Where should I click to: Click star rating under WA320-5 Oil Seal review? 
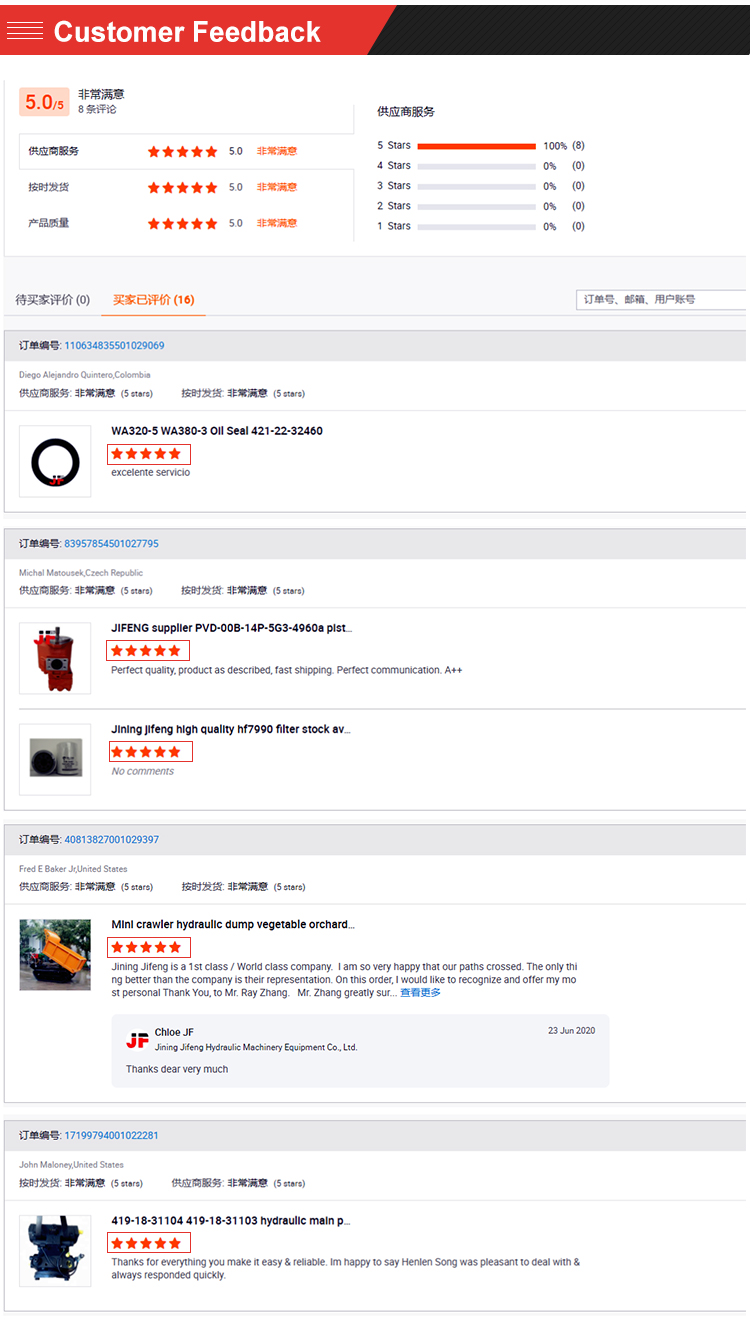[147, 454]
